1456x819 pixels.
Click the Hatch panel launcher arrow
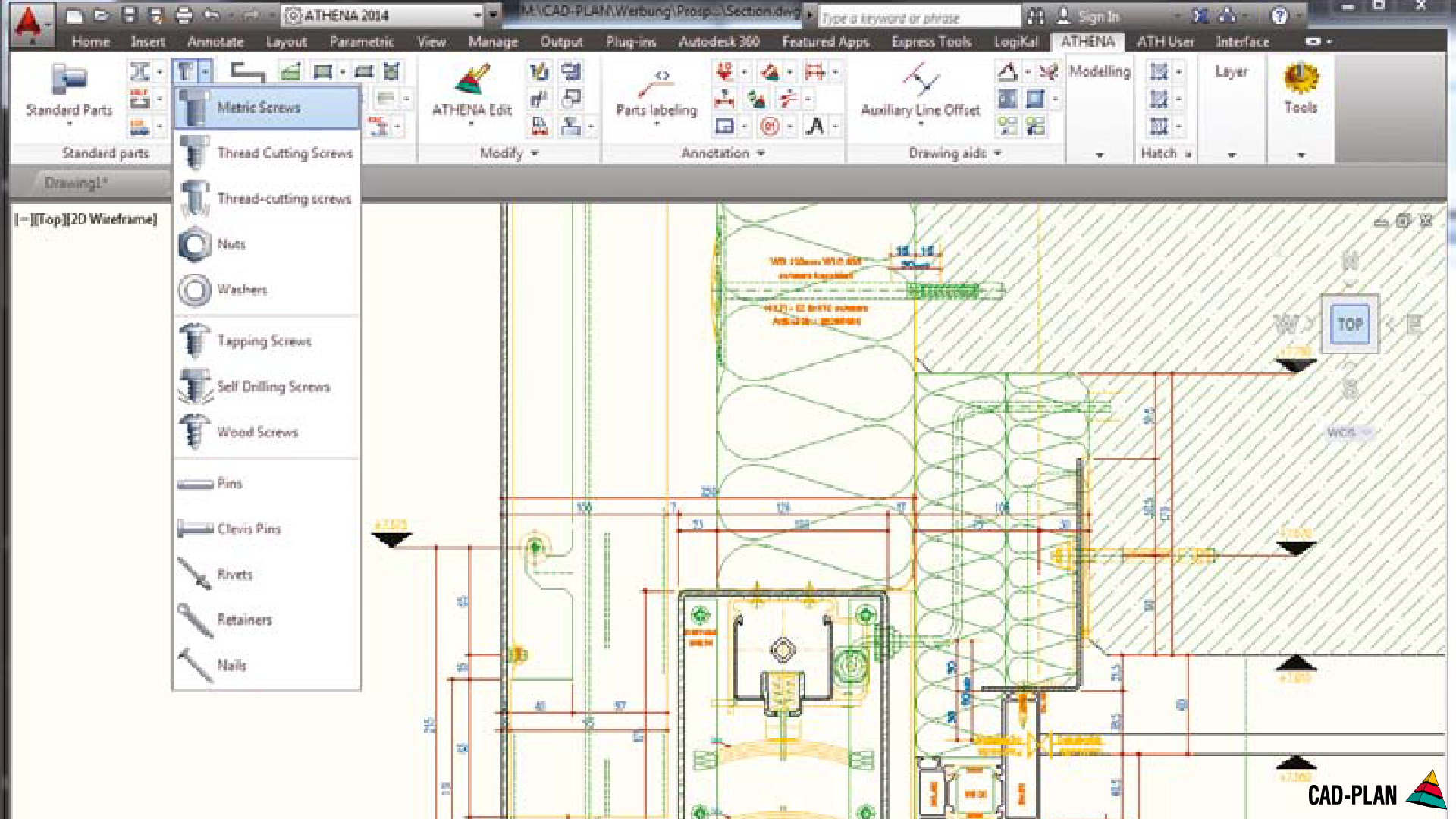pyautogui.click(x=1188, y=155)
